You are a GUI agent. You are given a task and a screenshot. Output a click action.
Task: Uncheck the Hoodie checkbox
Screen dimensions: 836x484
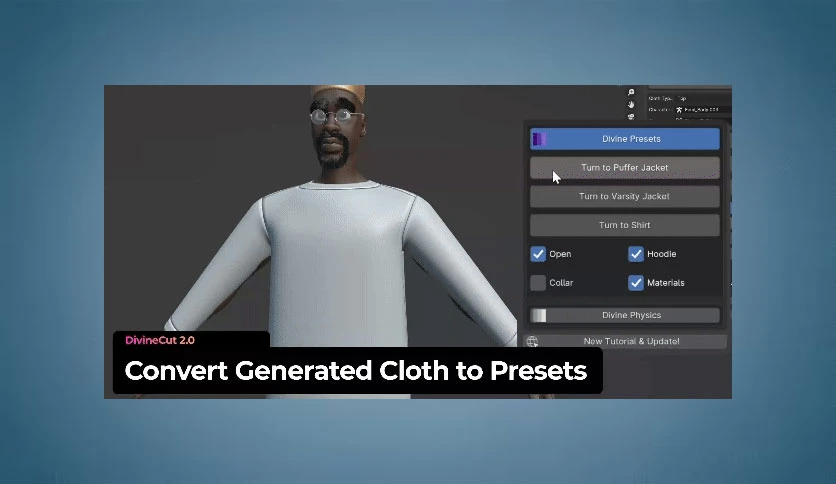pos(636,254)
